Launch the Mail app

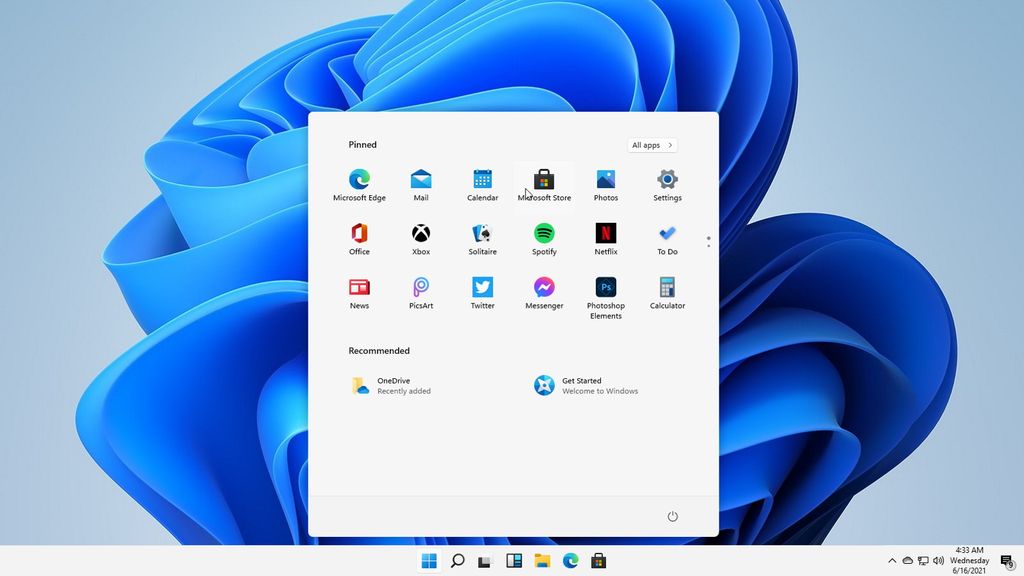(420, 178)
